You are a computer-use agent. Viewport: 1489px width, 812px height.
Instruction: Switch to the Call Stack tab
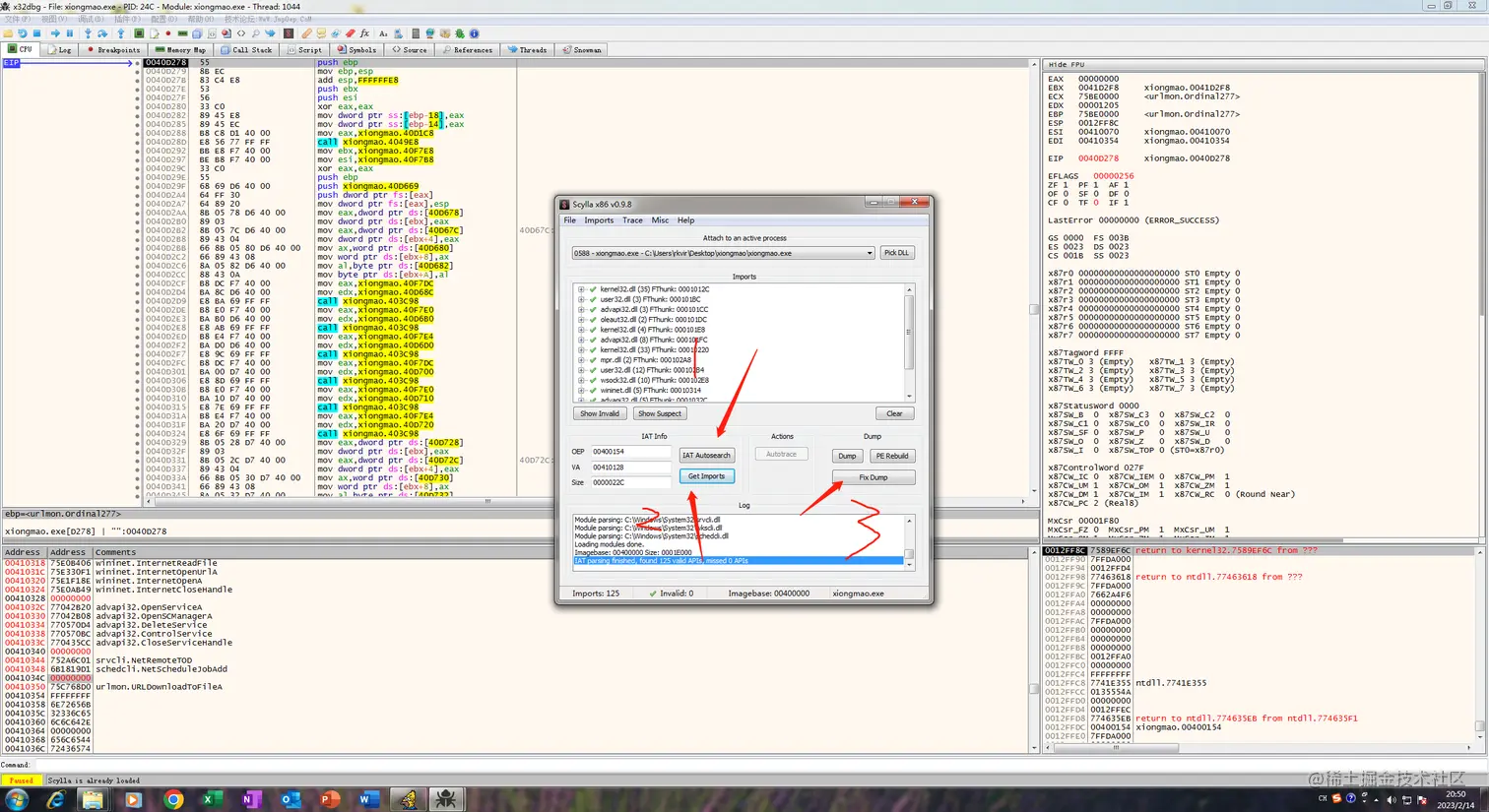tap(247, 49)
